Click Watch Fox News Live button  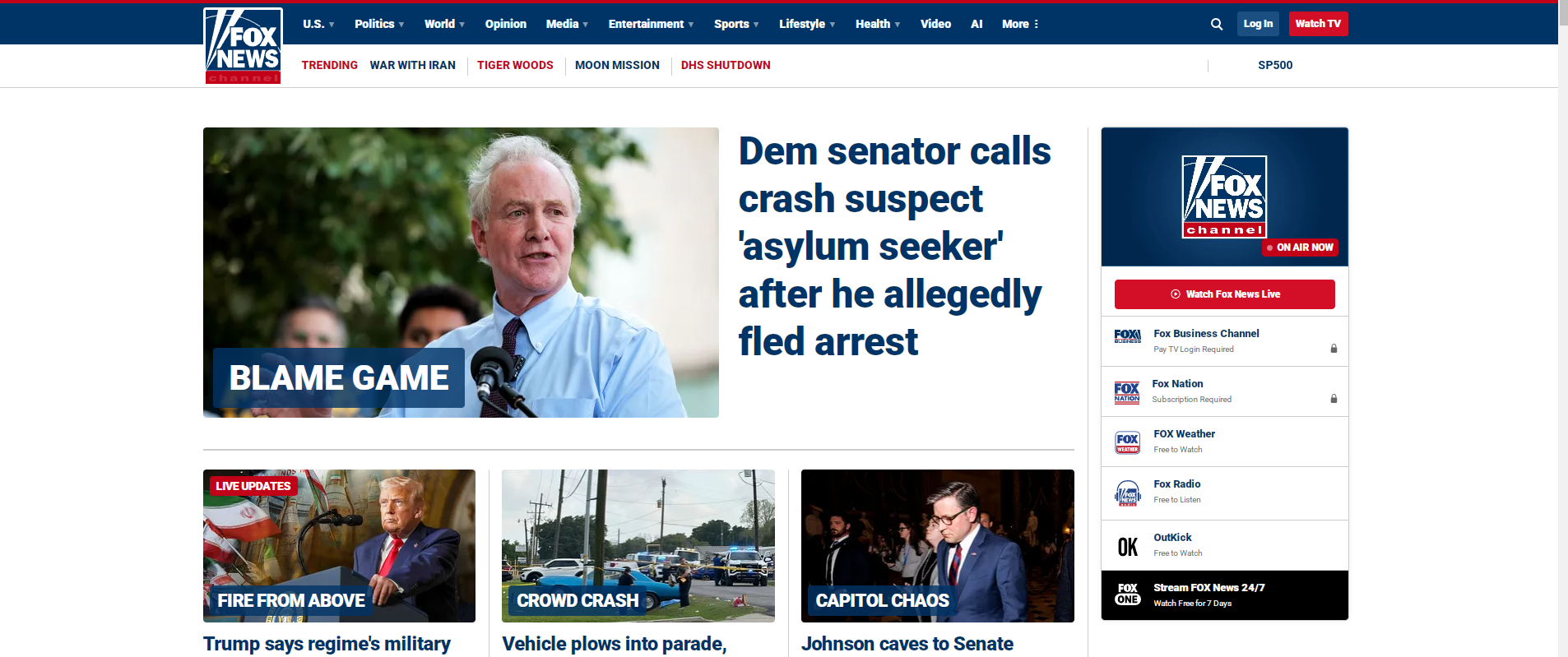click(1224, 294)
